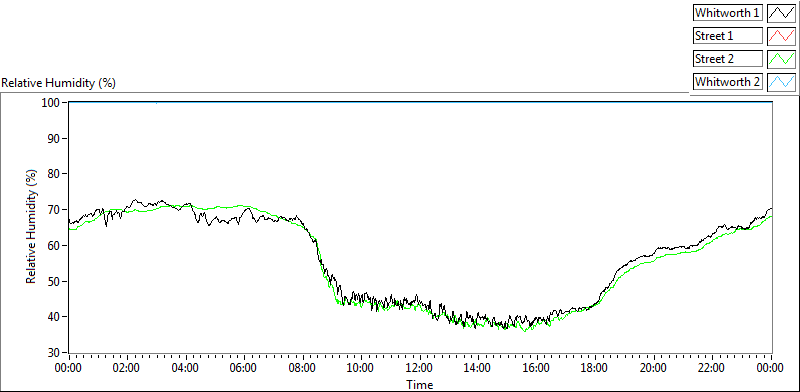Select the Street 2 green plot icon
Image resolution: width=800 pixels, height=392 pixels.
[x=781, y=59]
